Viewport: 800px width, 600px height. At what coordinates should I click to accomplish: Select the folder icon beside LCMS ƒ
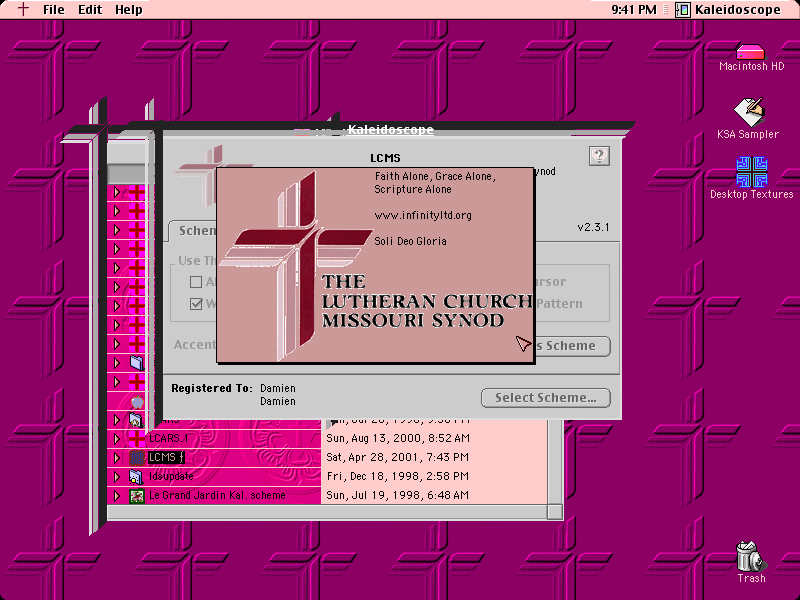pos(137,457)
